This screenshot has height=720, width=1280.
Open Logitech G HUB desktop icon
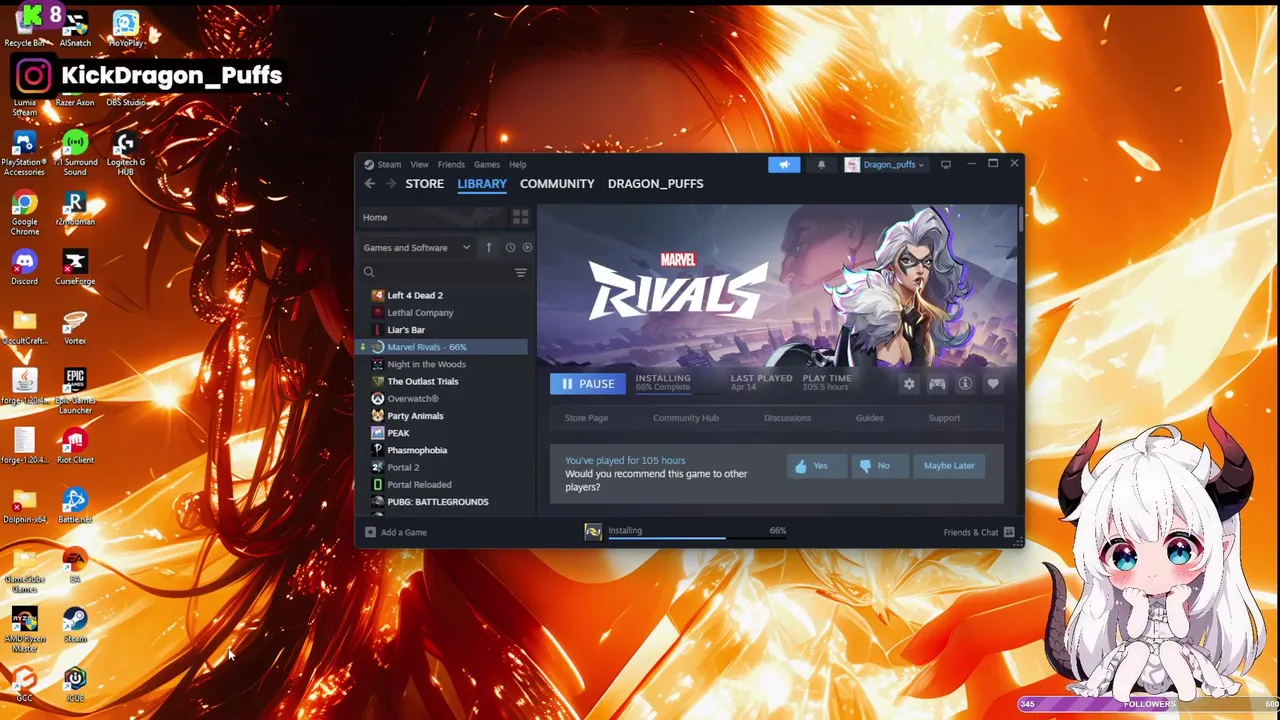pyautogui.click(x=125, y=154)
